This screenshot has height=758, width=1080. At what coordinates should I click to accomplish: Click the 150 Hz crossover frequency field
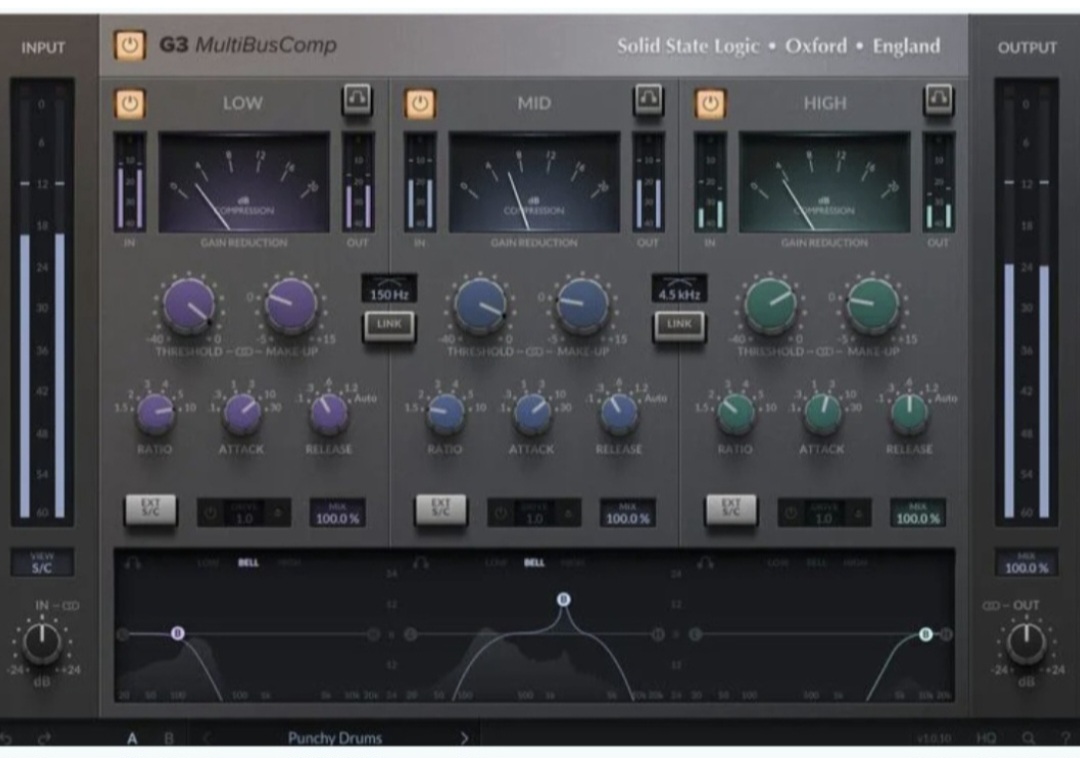pyautogui.click(x=389, y=289)
